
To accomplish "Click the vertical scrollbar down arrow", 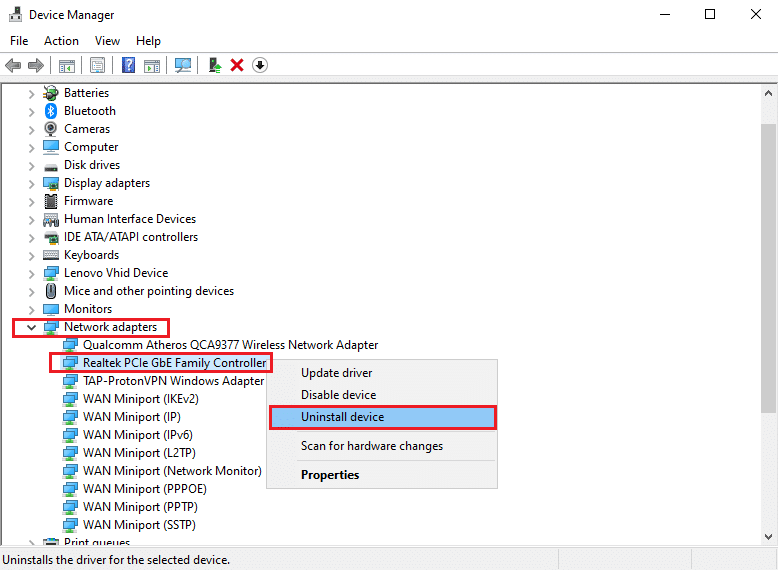I will click(x=768, y=536).
